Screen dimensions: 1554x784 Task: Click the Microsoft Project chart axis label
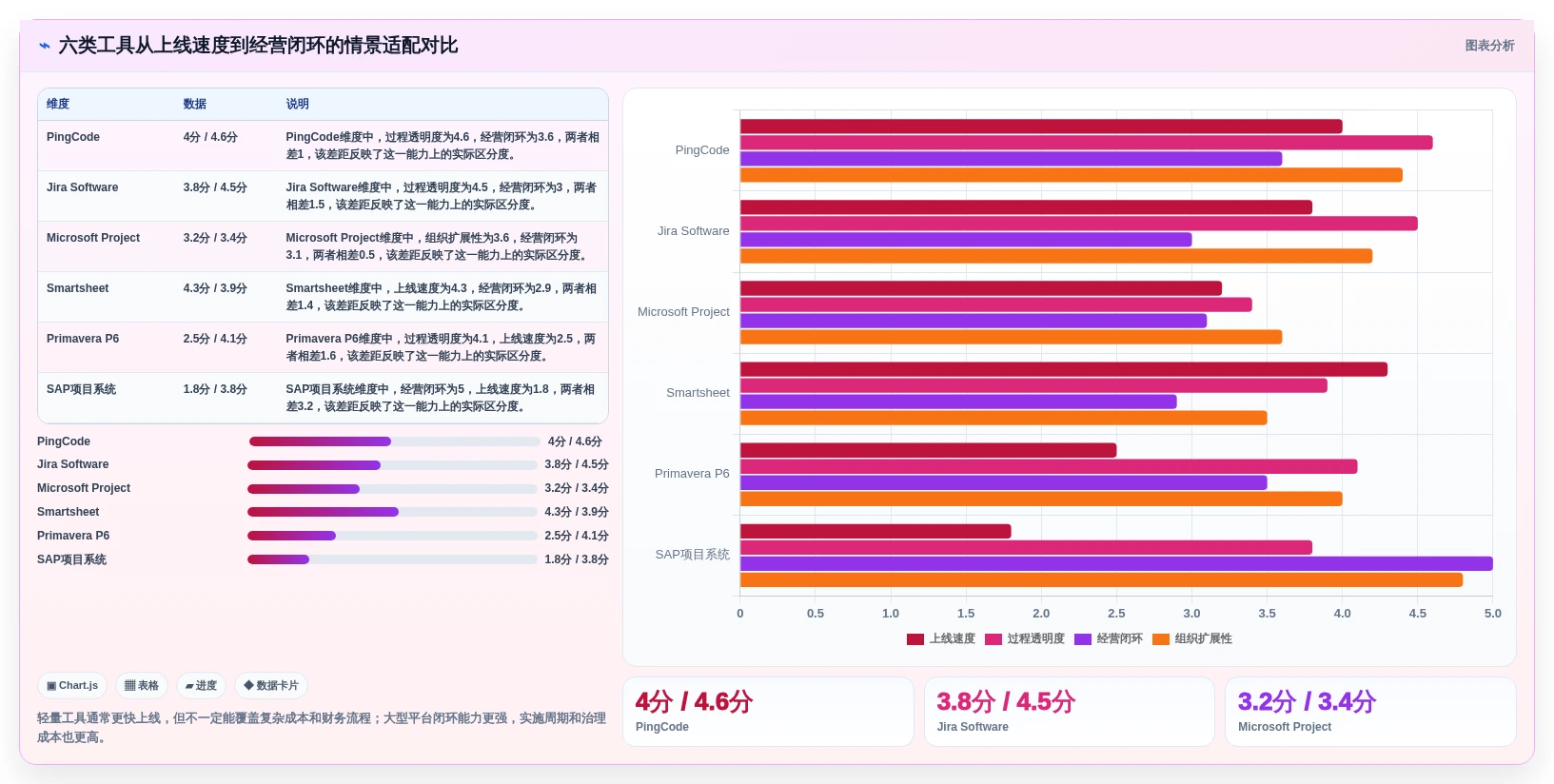point(683,312)
